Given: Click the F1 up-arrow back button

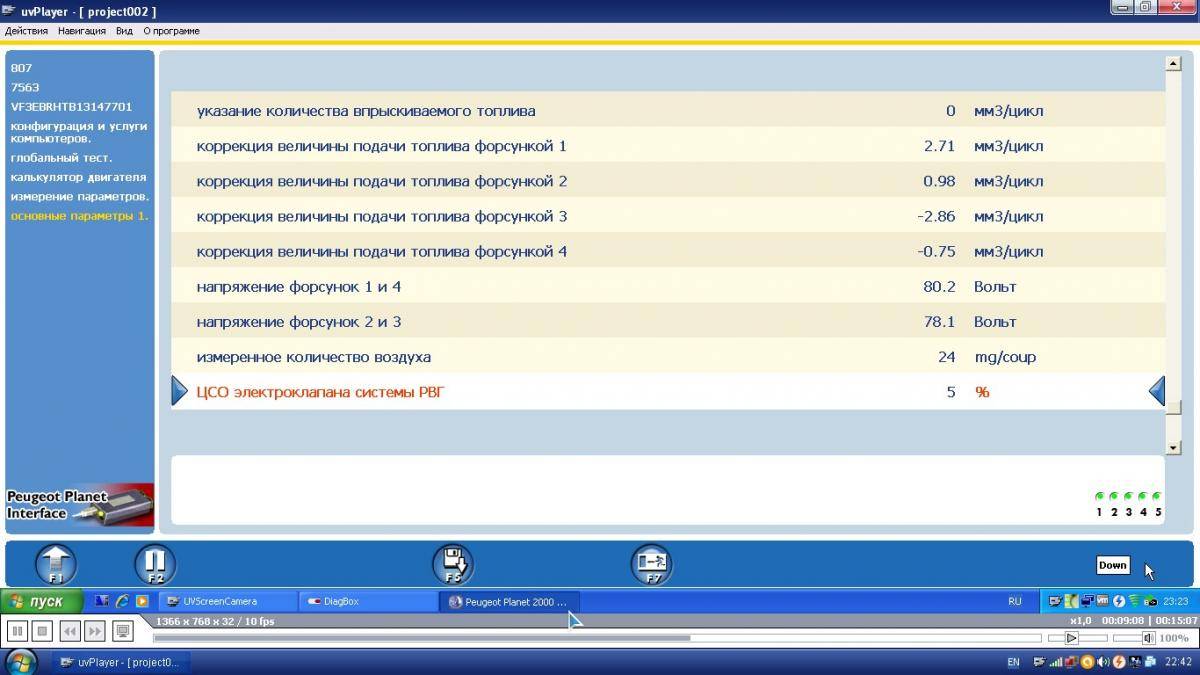Looking at the screenshot, I should 56,564.
